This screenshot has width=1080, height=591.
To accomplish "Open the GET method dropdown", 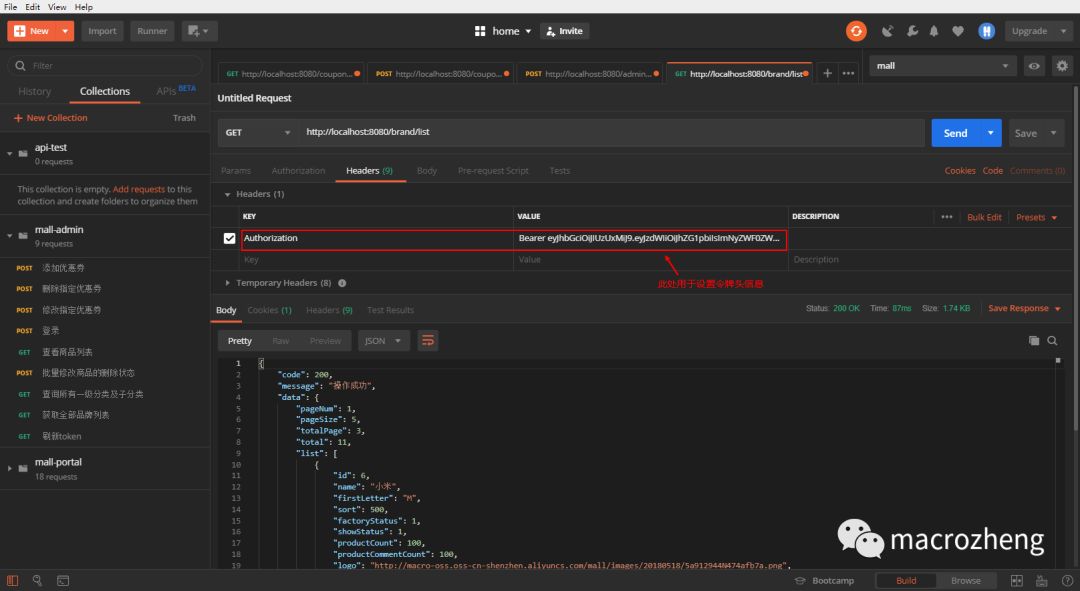I will click(258, 132).
